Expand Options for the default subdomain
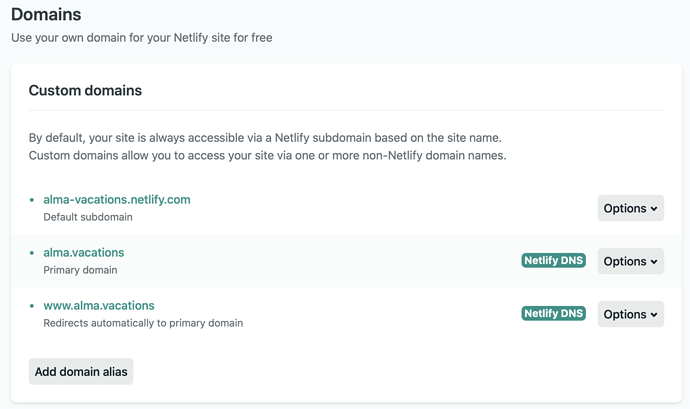Screen dimensions: 690x409 point(630,209)
